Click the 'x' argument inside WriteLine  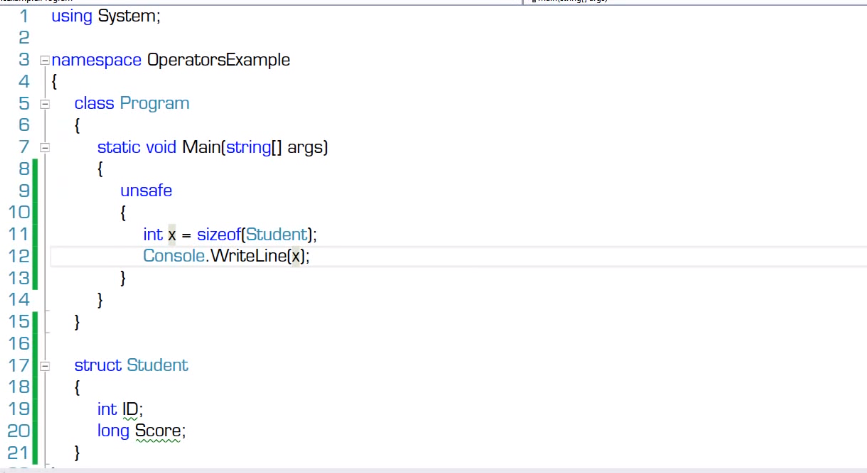(x=296, y=257)
